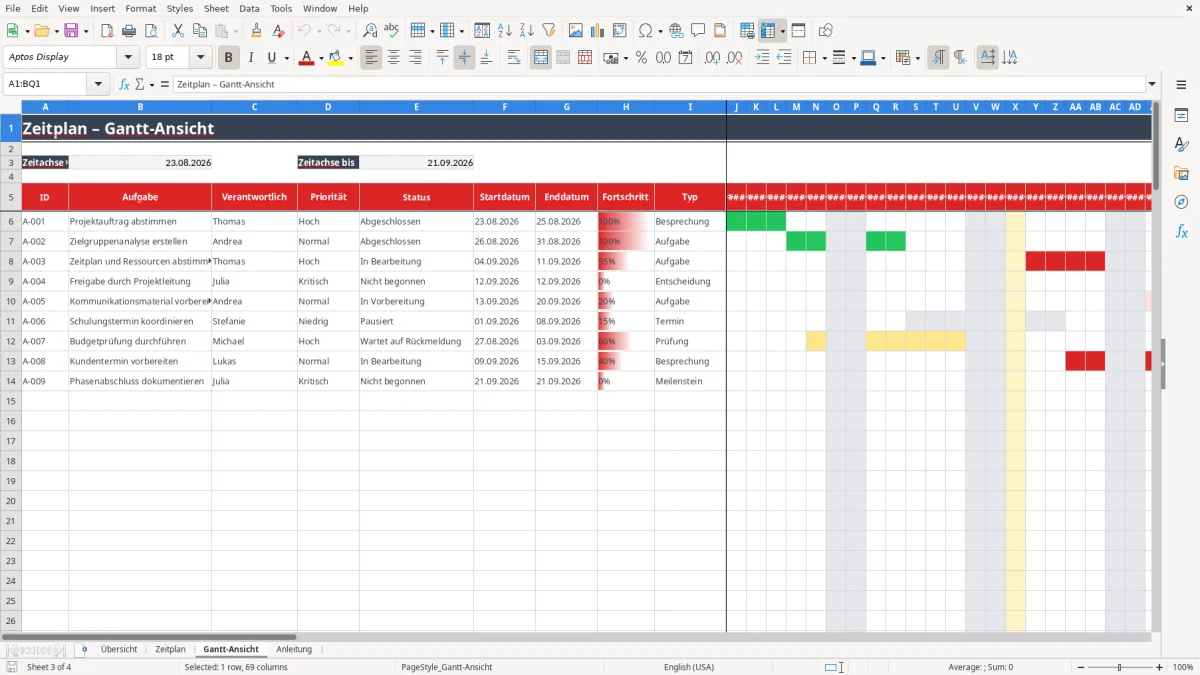This screenshot has height=675, width=1200.
Task: Increase the indent
Action: coord(762,58)
